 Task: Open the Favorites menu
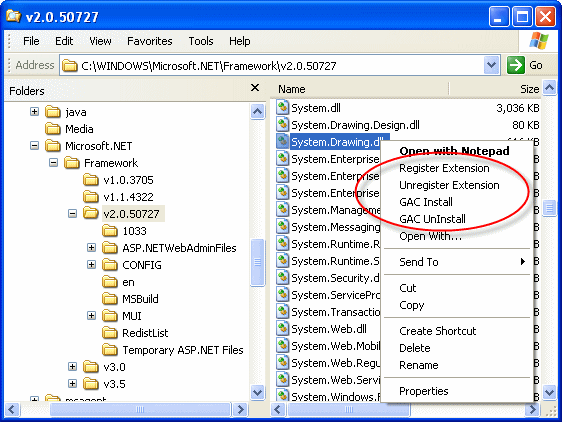pos(149,41)
